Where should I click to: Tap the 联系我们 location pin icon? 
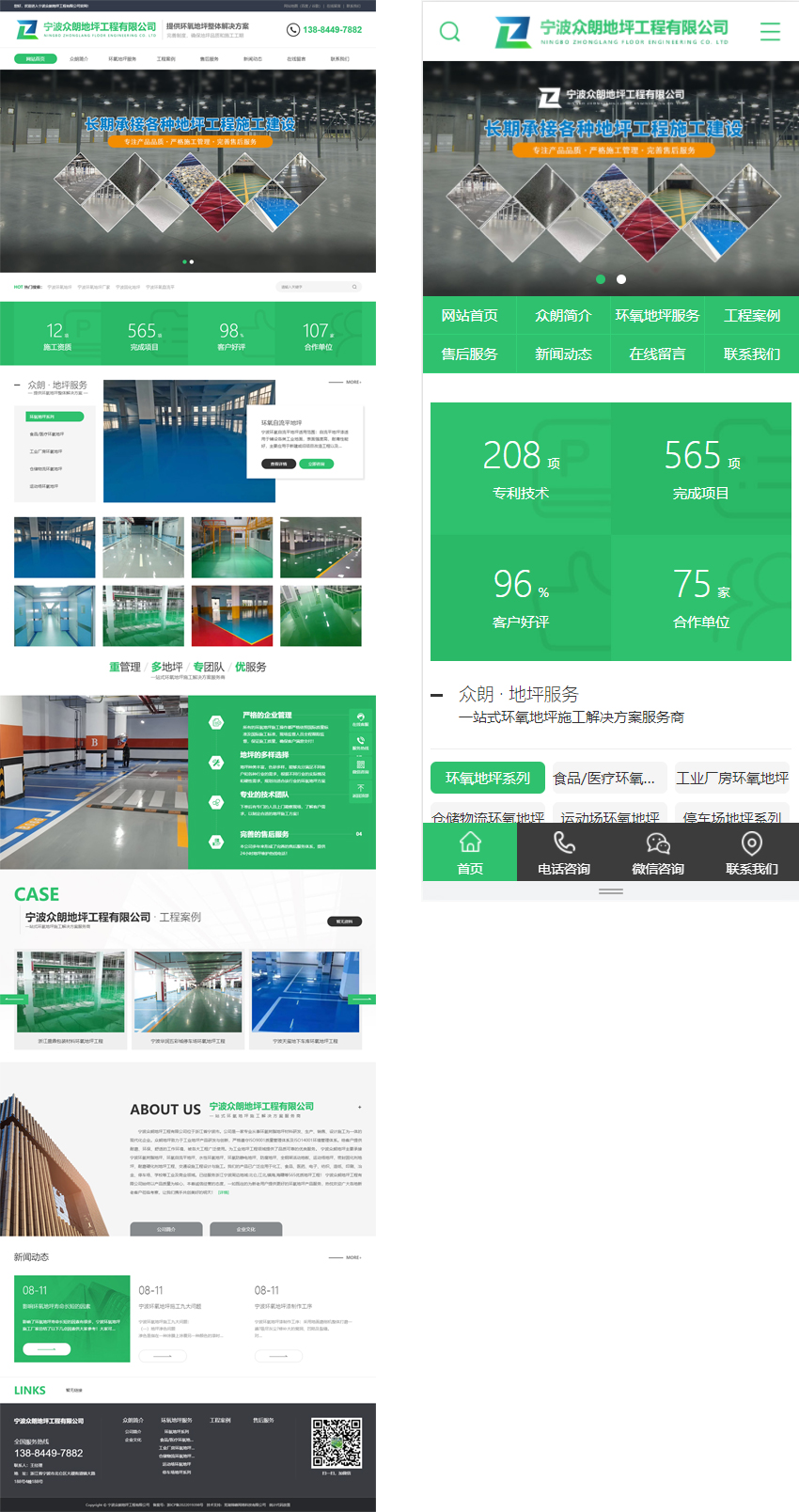pyautogui.click(x=751, y=843)
